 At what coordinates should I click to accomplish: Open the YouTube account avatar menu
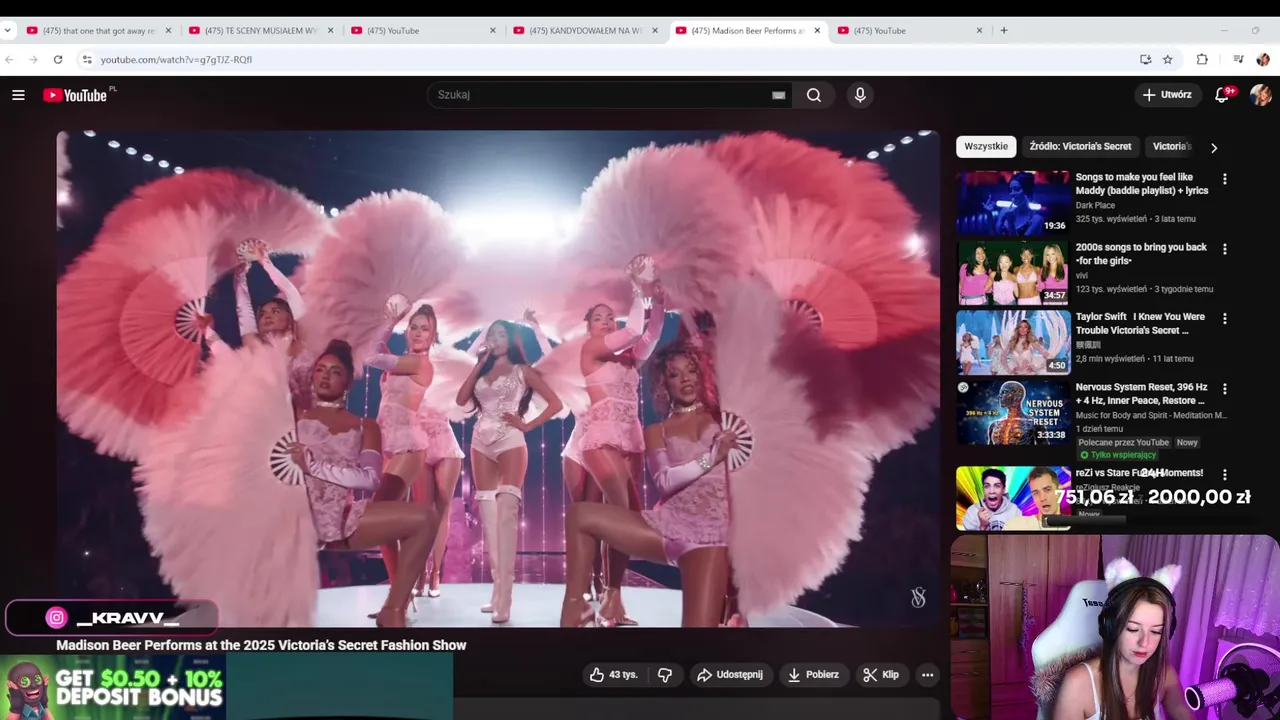coord(1260,95)
